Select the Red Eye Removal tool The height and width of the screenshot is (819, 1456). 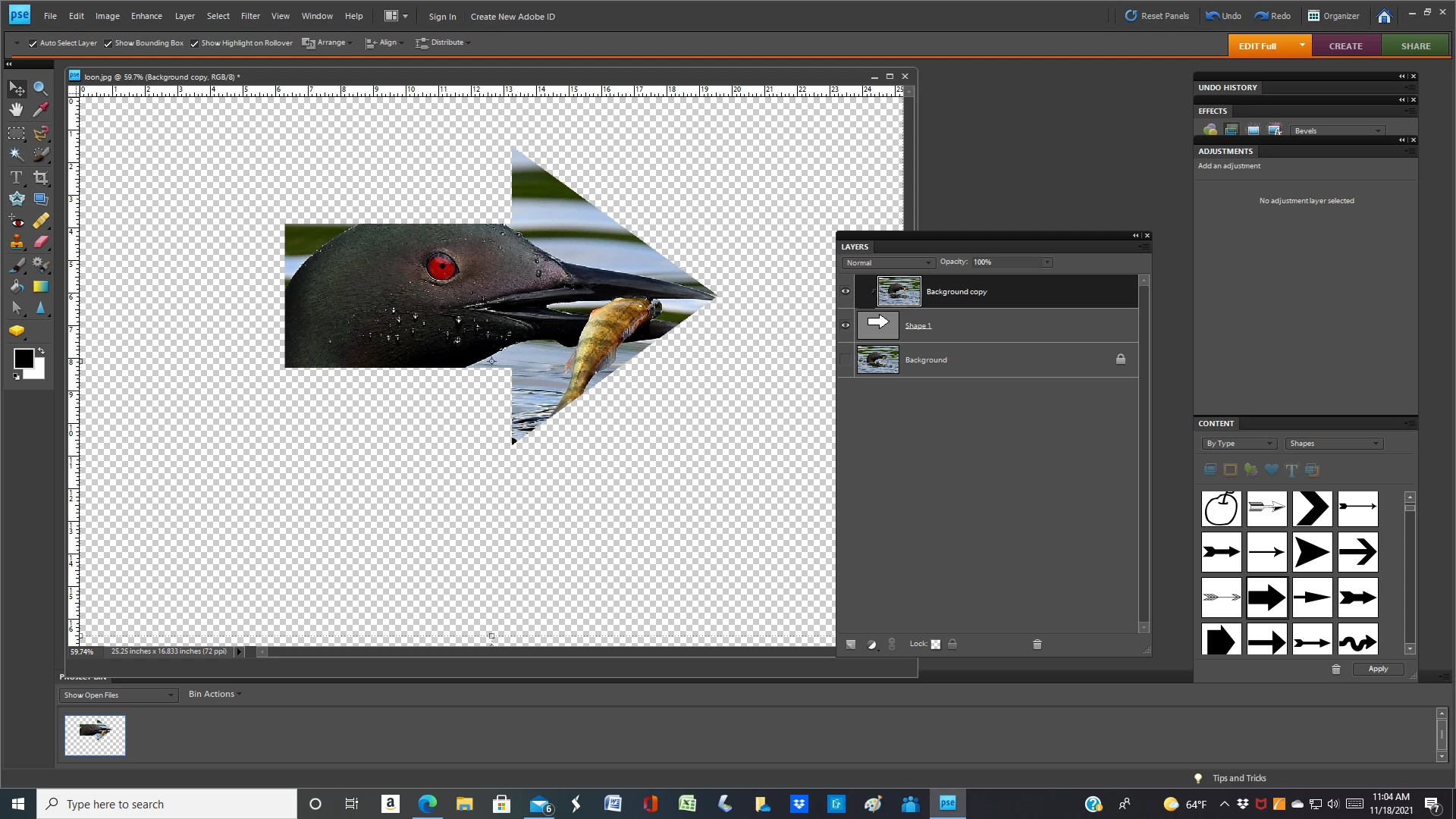tap(16, 221)
